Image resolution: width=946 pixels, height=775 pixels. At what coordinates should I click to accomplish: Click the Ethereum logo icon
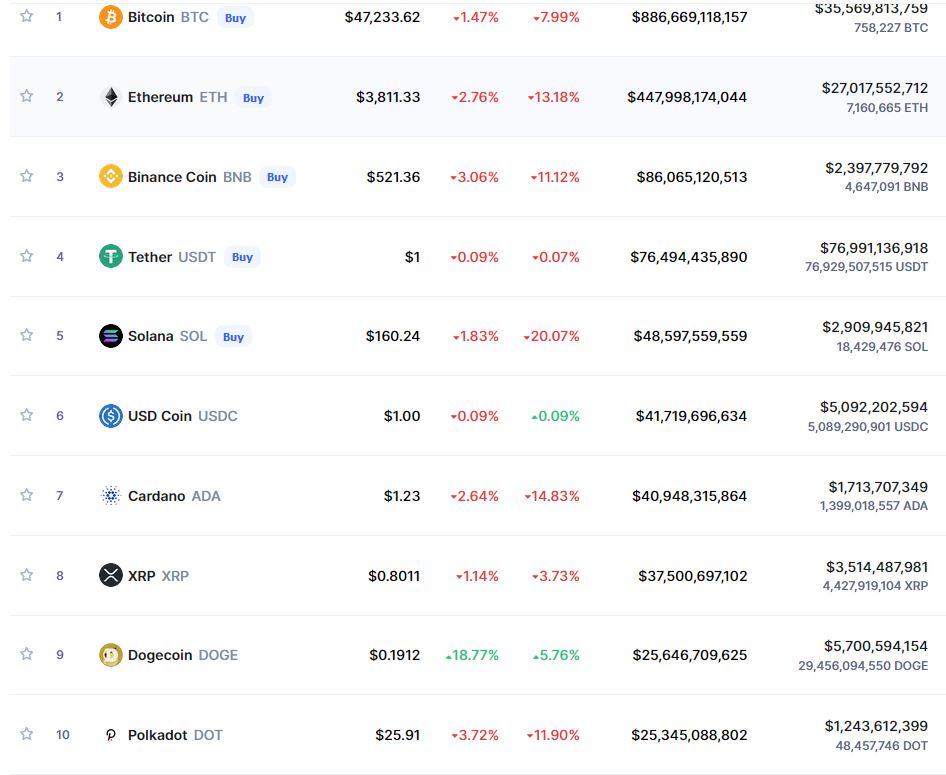point(111,97)
